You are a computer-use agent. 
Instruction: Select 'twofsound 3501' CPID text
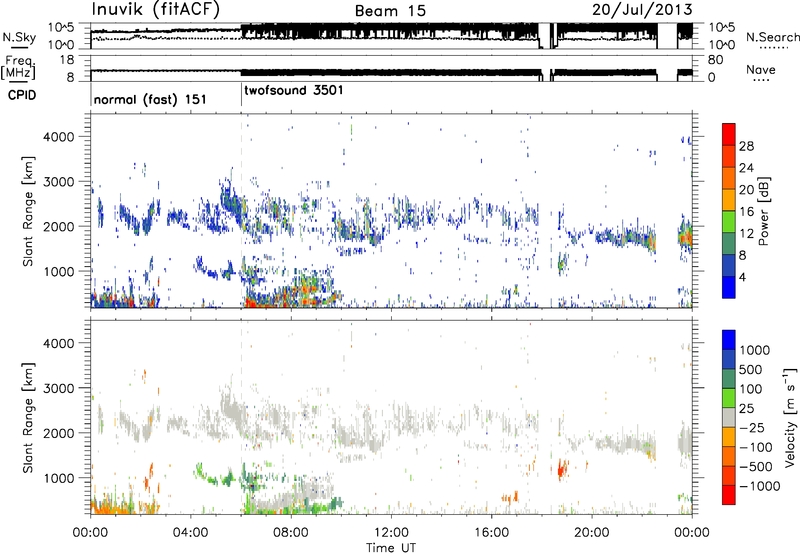click(294, 90)
